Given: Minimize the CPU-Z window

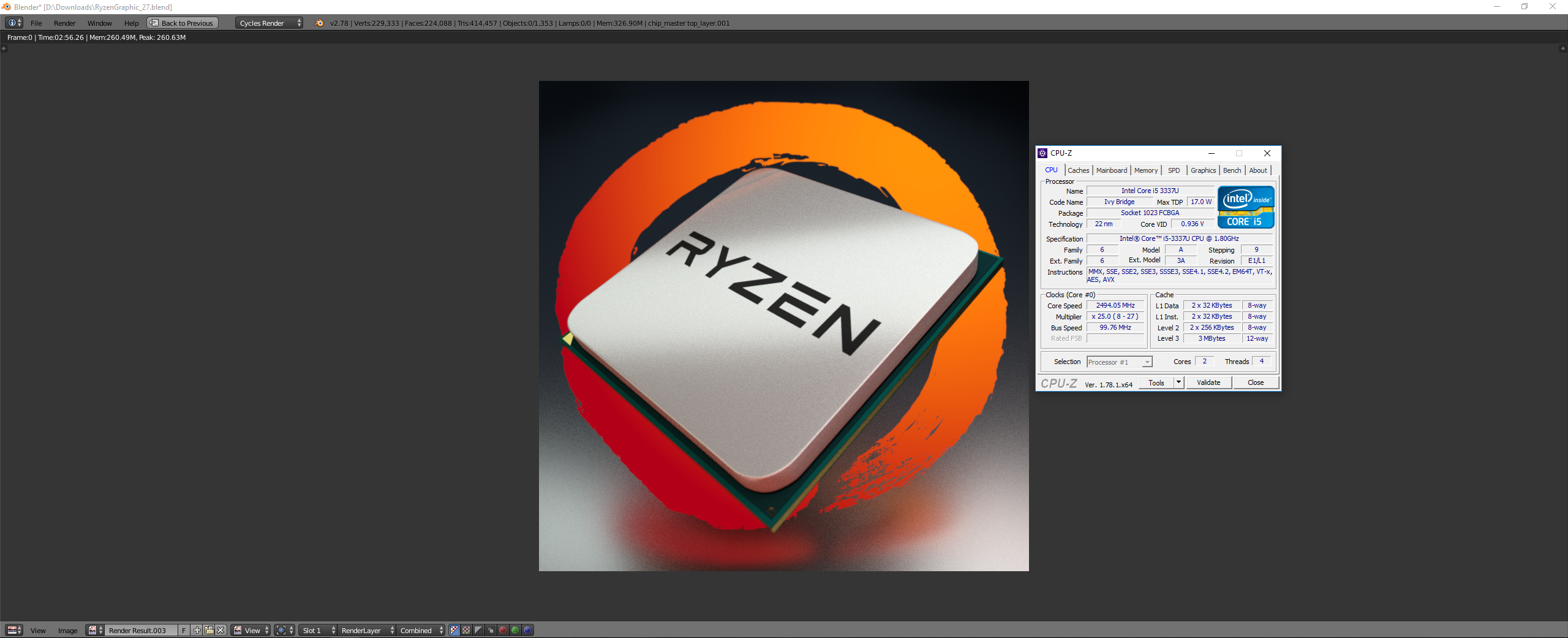Looking at the screenshot, I should [1211, 153].
